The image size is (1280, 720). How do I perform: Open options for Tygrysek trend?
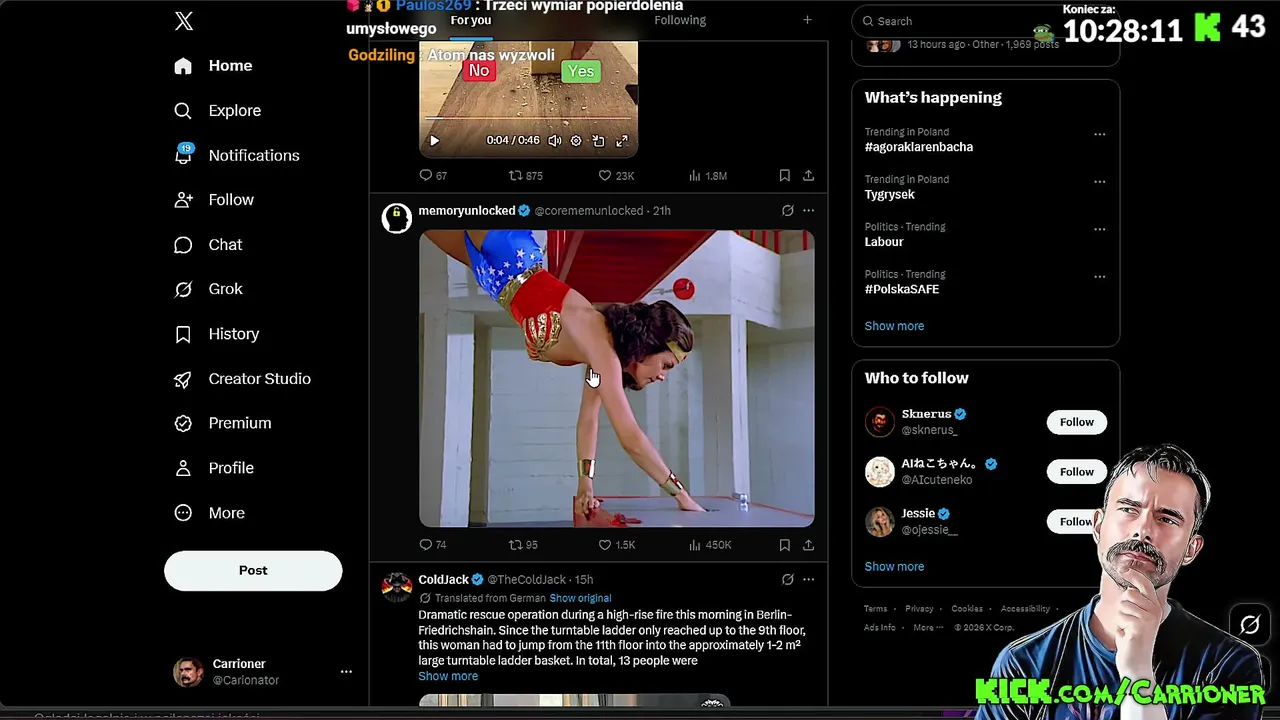click(x=1099, y=182)
